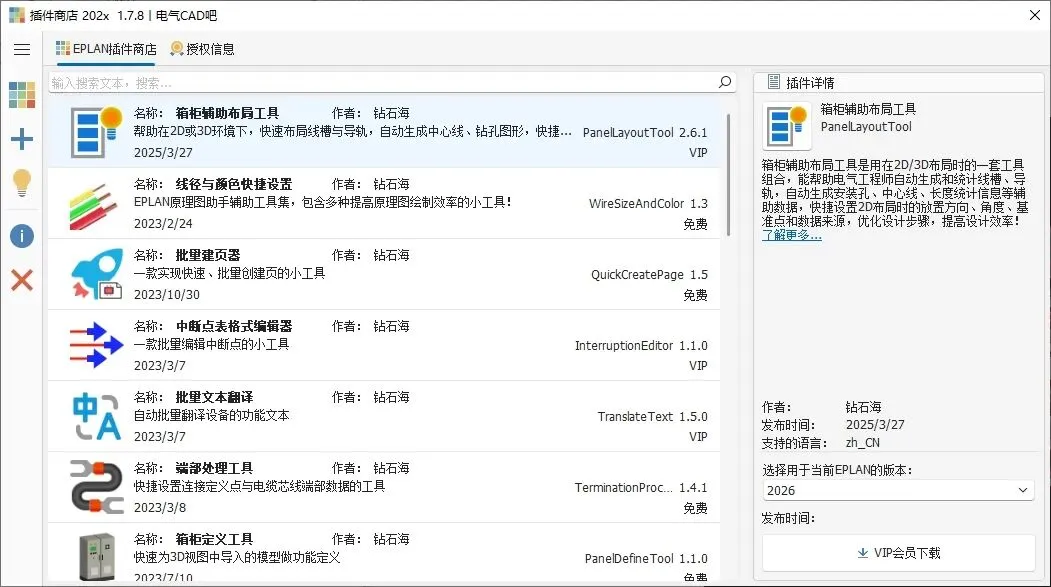1051x587 pixels.
Task: Click the arrows icon for 中断点表格式编辑器
Action: tap(97, 345)
